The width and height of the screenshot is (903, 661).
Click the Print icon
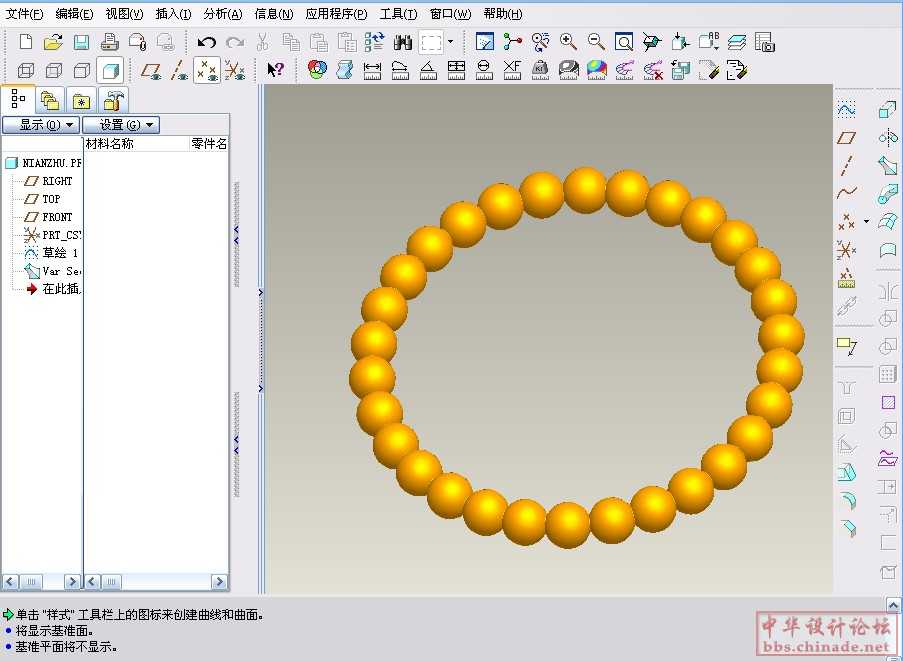pyautogui.click(x=110, y=42)
